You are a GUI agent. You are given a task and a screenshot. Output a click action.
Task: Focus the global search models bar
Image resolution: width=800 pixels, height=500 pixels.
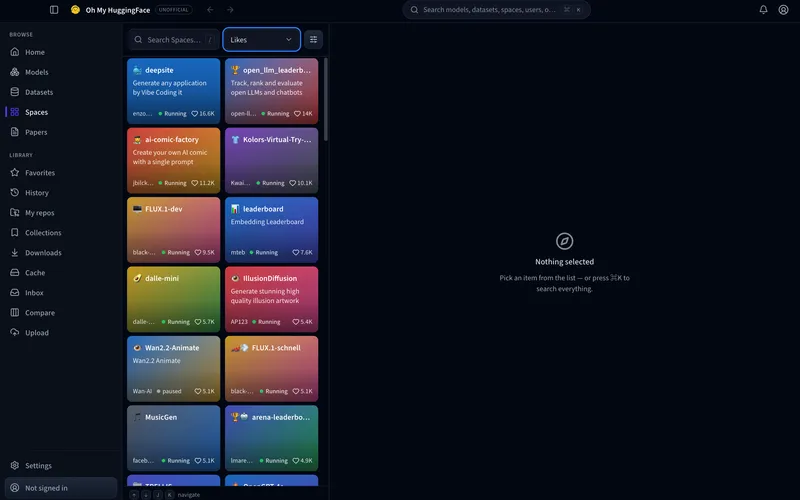point(496,10)
